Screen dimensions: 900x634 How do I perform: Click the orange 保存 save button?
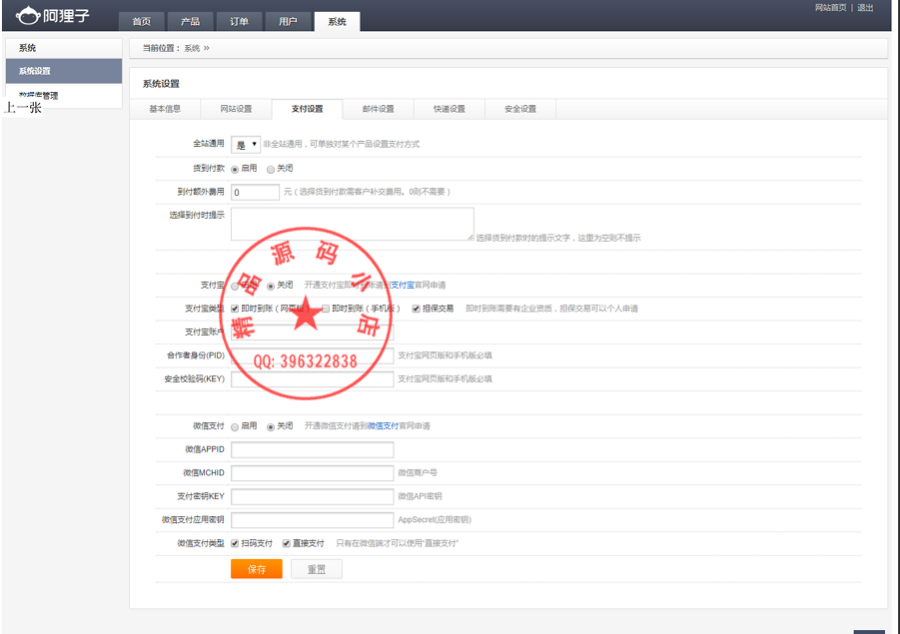pyautogui.click(x=257, y=568)
